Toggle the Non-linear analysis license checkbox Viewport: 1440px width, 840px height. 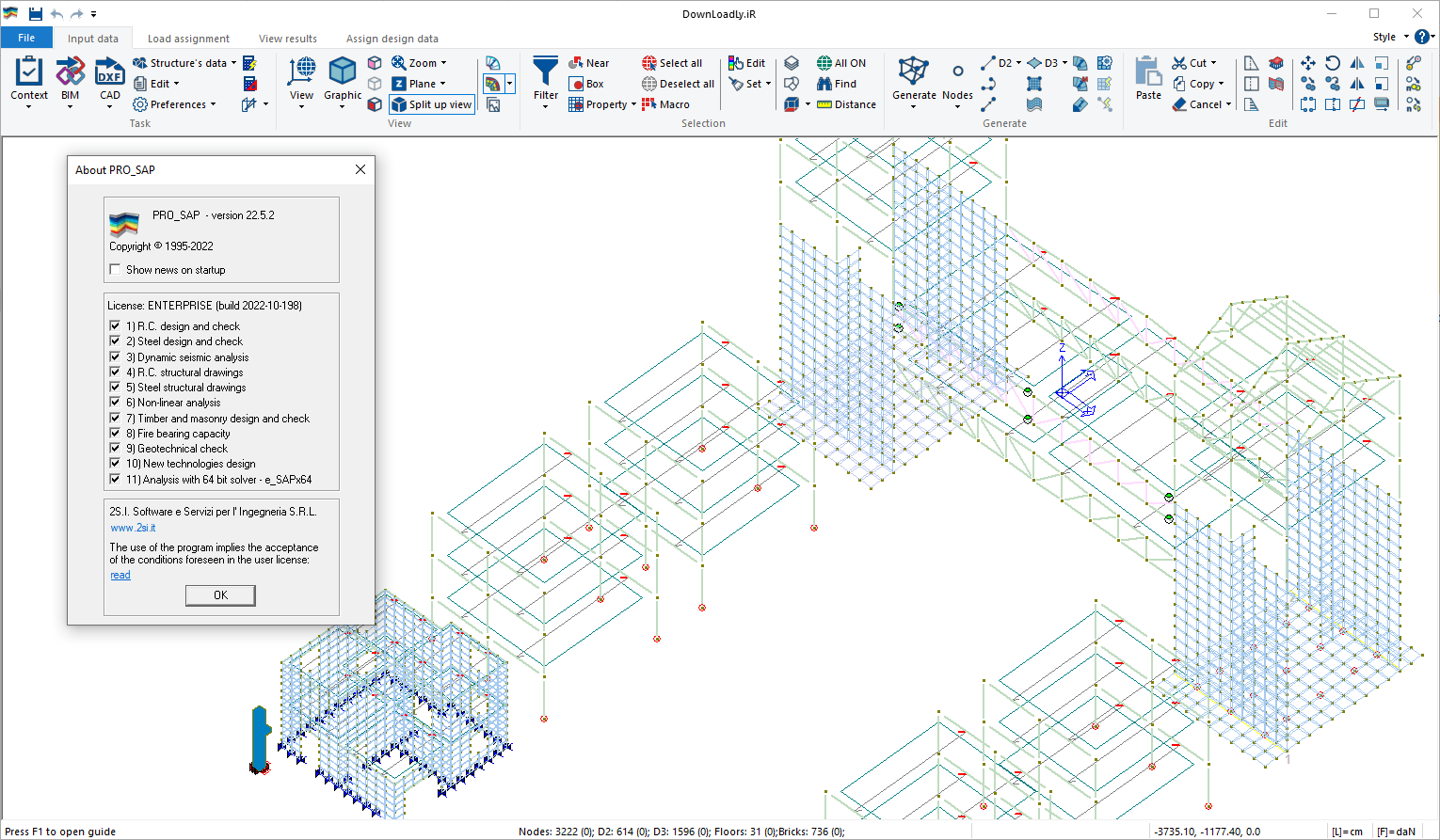point(114,403)
